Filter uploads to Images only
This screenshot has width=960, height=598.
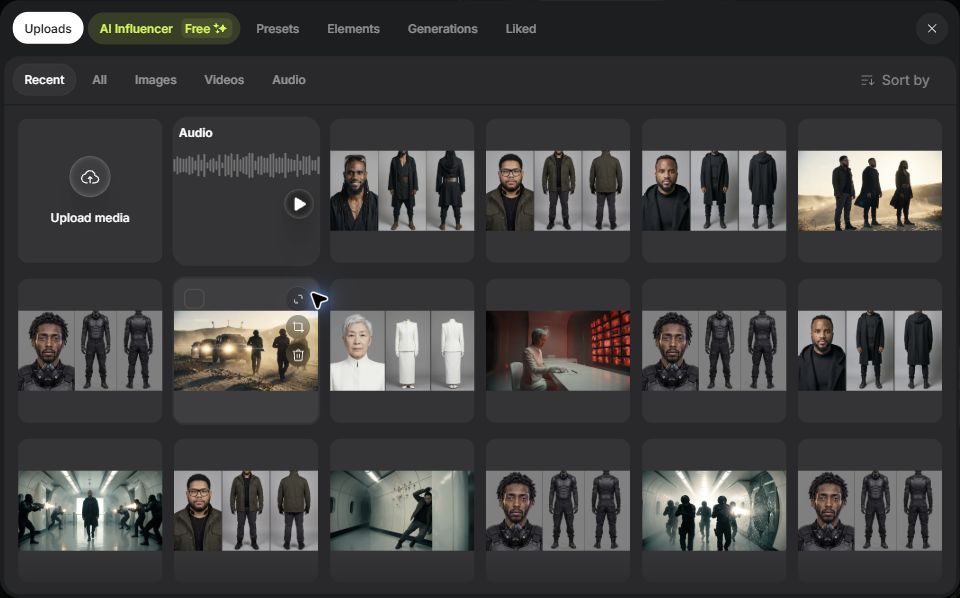(156, 80)
